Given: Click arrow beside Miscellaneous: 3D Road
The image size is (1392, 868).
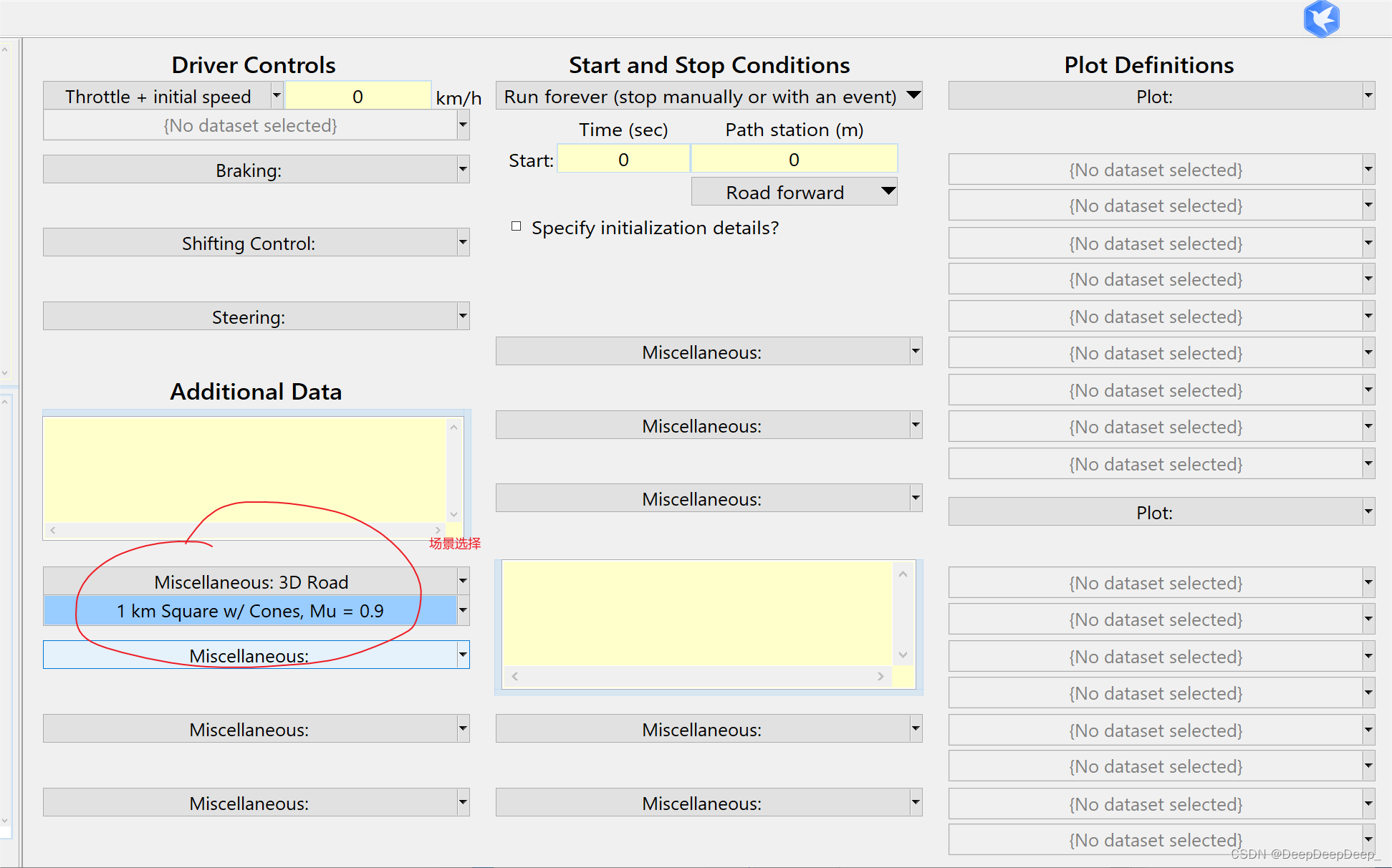Looking at the screenshot, I should pos(463,581).
